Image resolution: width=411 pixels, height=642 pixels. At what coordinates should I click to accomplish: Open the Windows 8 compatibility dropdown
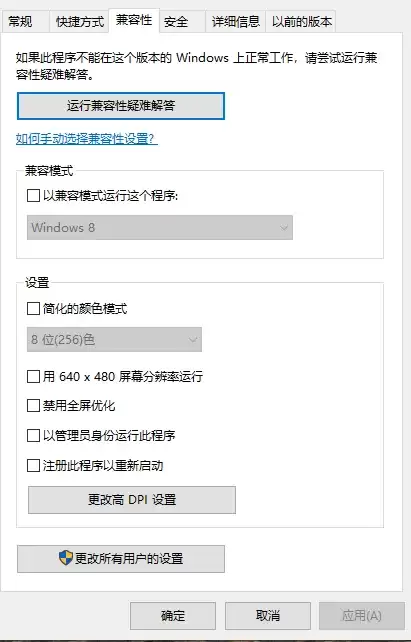[160, 227]
